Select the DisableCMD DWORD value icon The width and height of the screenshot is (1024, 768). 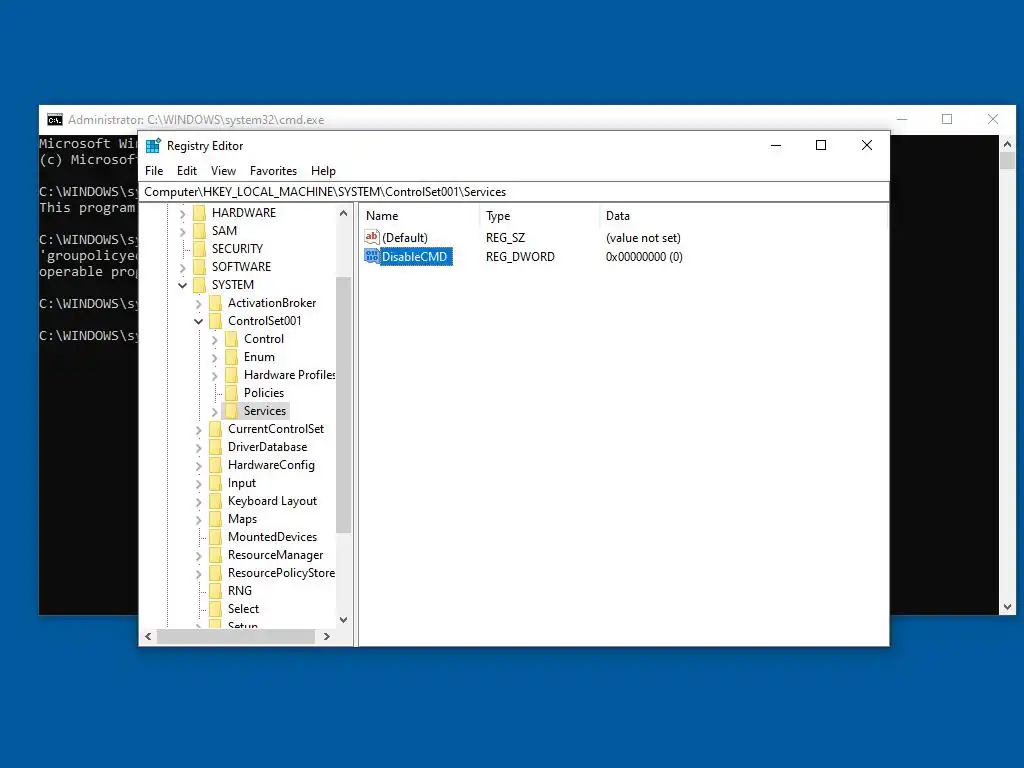tap(372, 256)
